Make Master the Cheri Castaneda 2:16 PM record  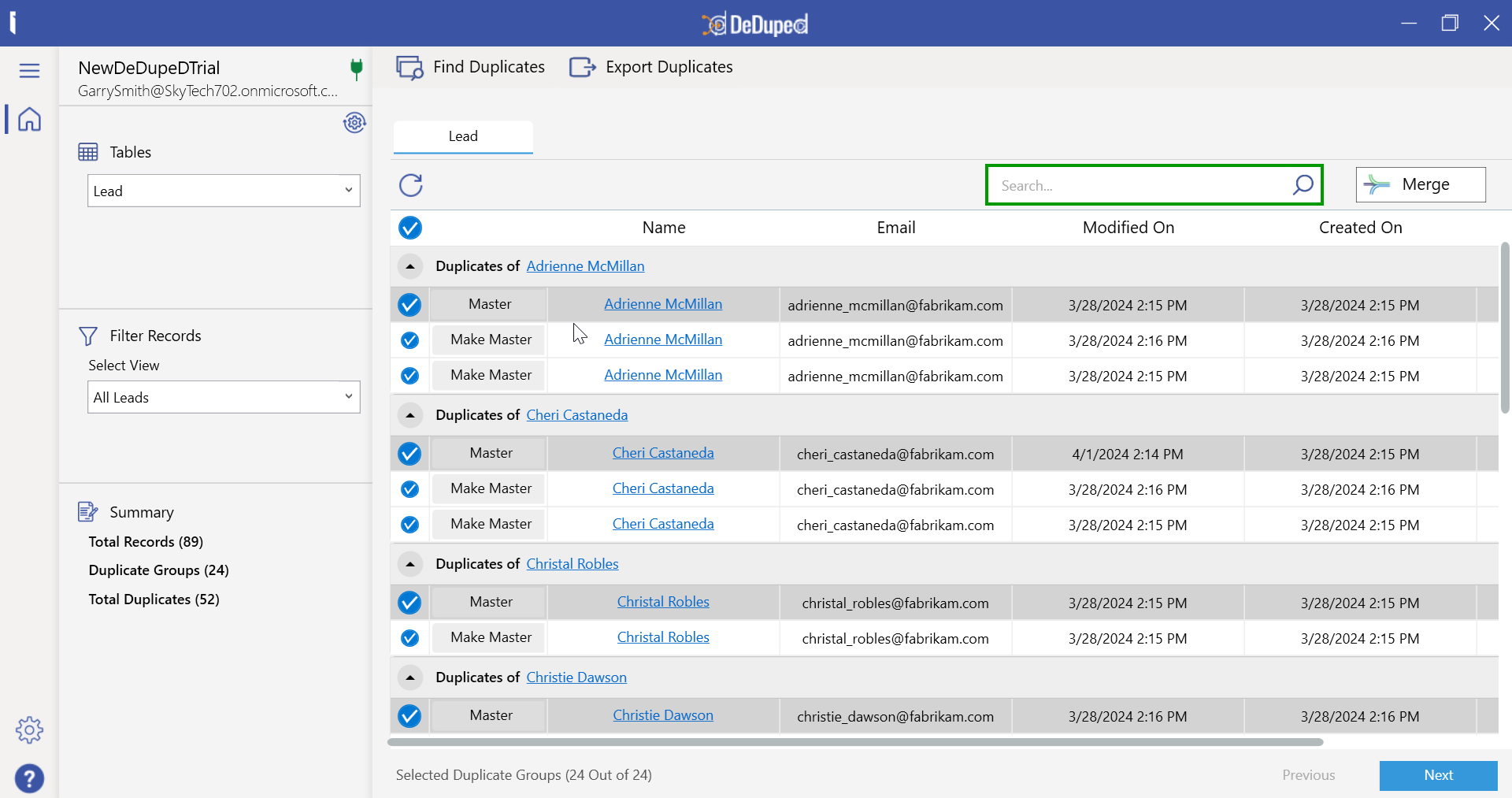(x=490, y=488)
